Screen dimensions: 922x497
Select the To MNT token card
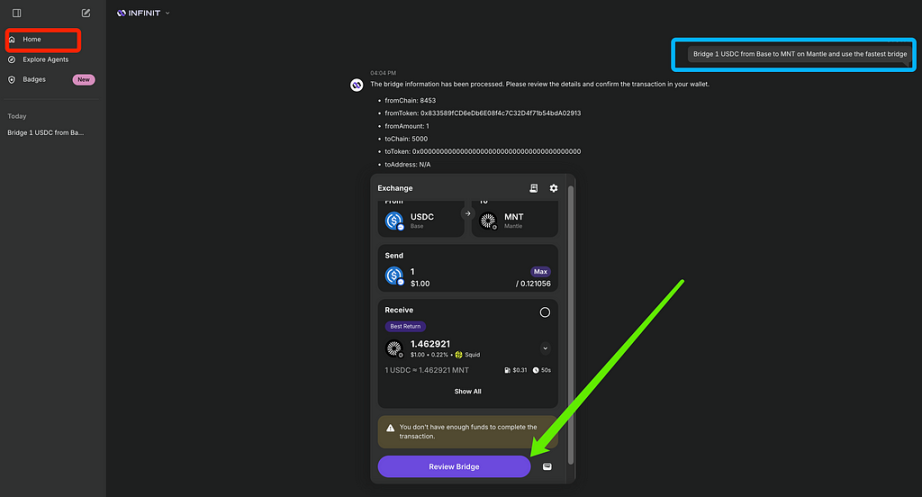click(515, 219)
